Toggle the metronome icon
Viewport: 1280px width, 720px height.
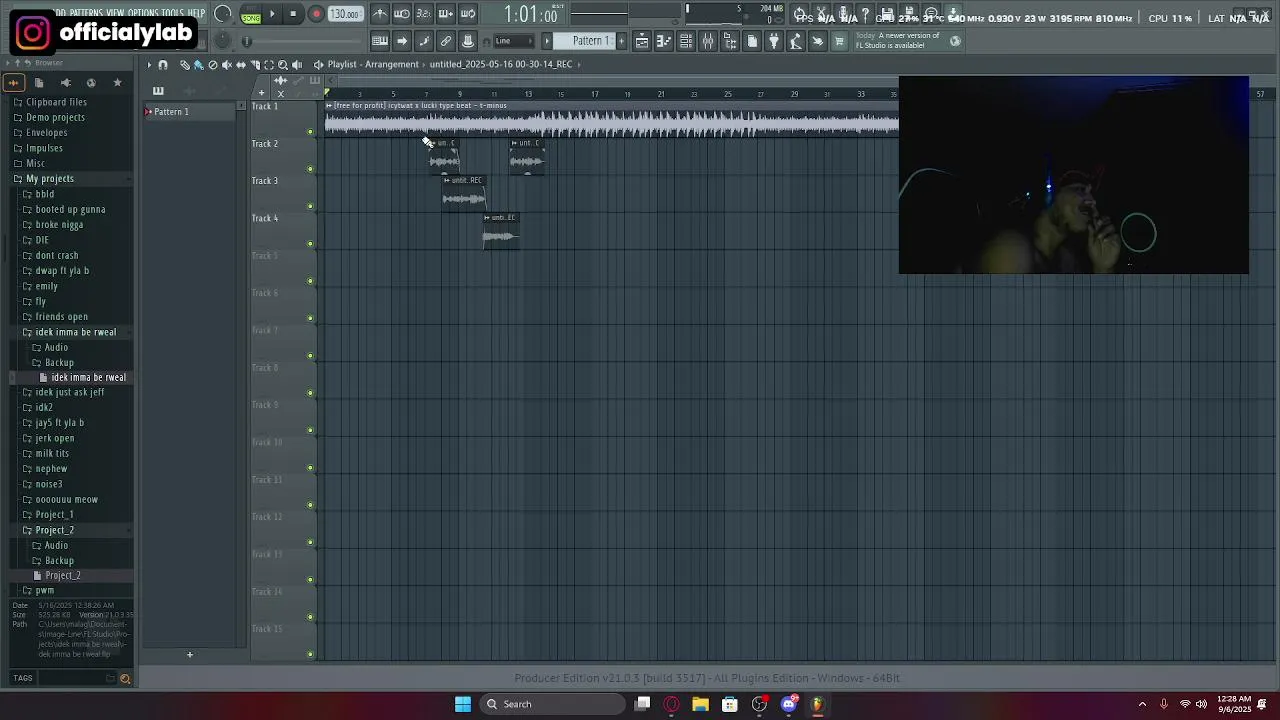pos(380,14)
